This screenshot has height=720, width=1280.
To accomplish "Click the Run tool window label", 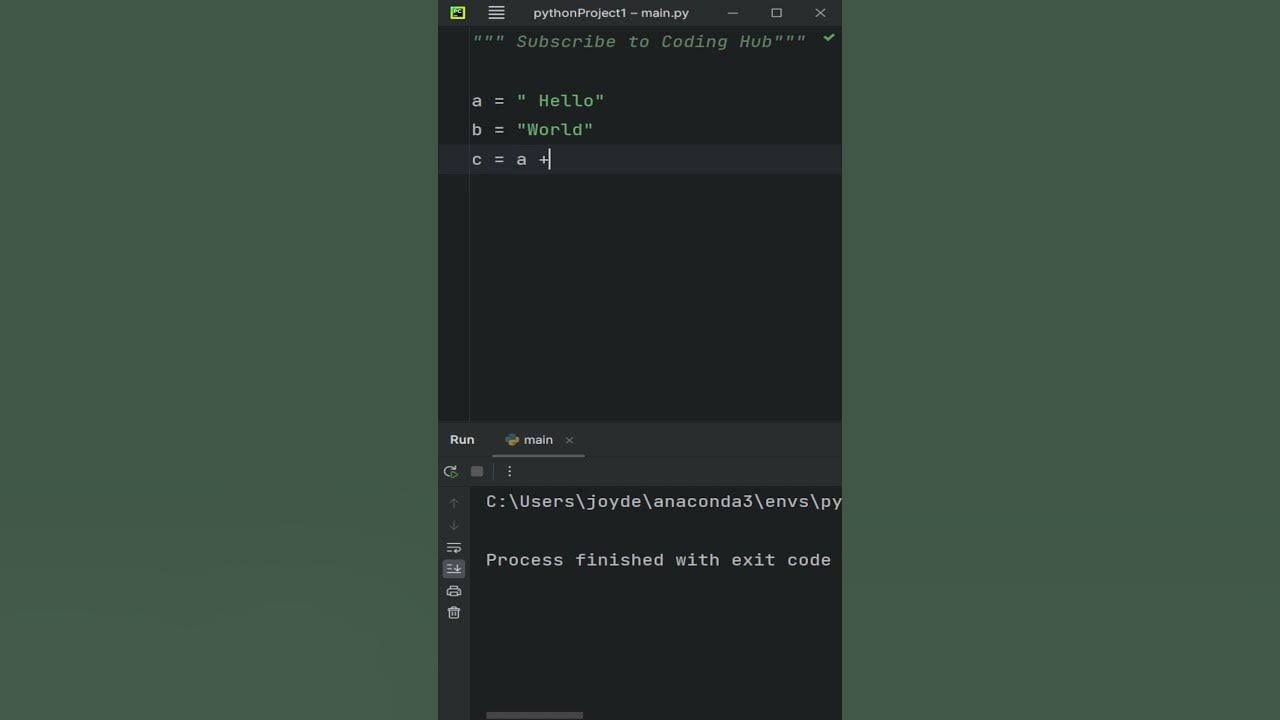I will click(x=462, y=440).
